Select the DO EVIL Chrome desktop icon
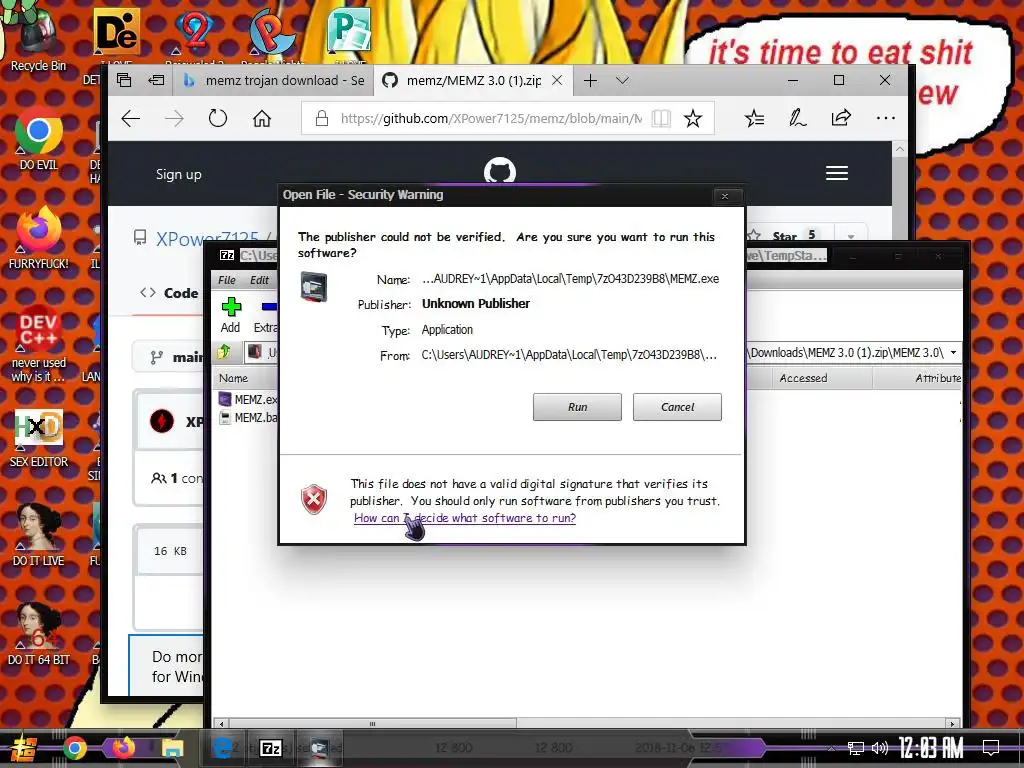The image size is (1024, 768). pos(39,138)
